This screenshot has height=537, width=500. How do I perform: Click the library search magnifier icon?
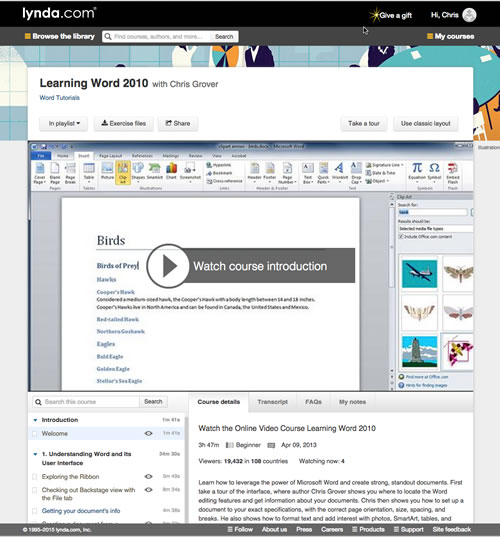pos(108,37)
